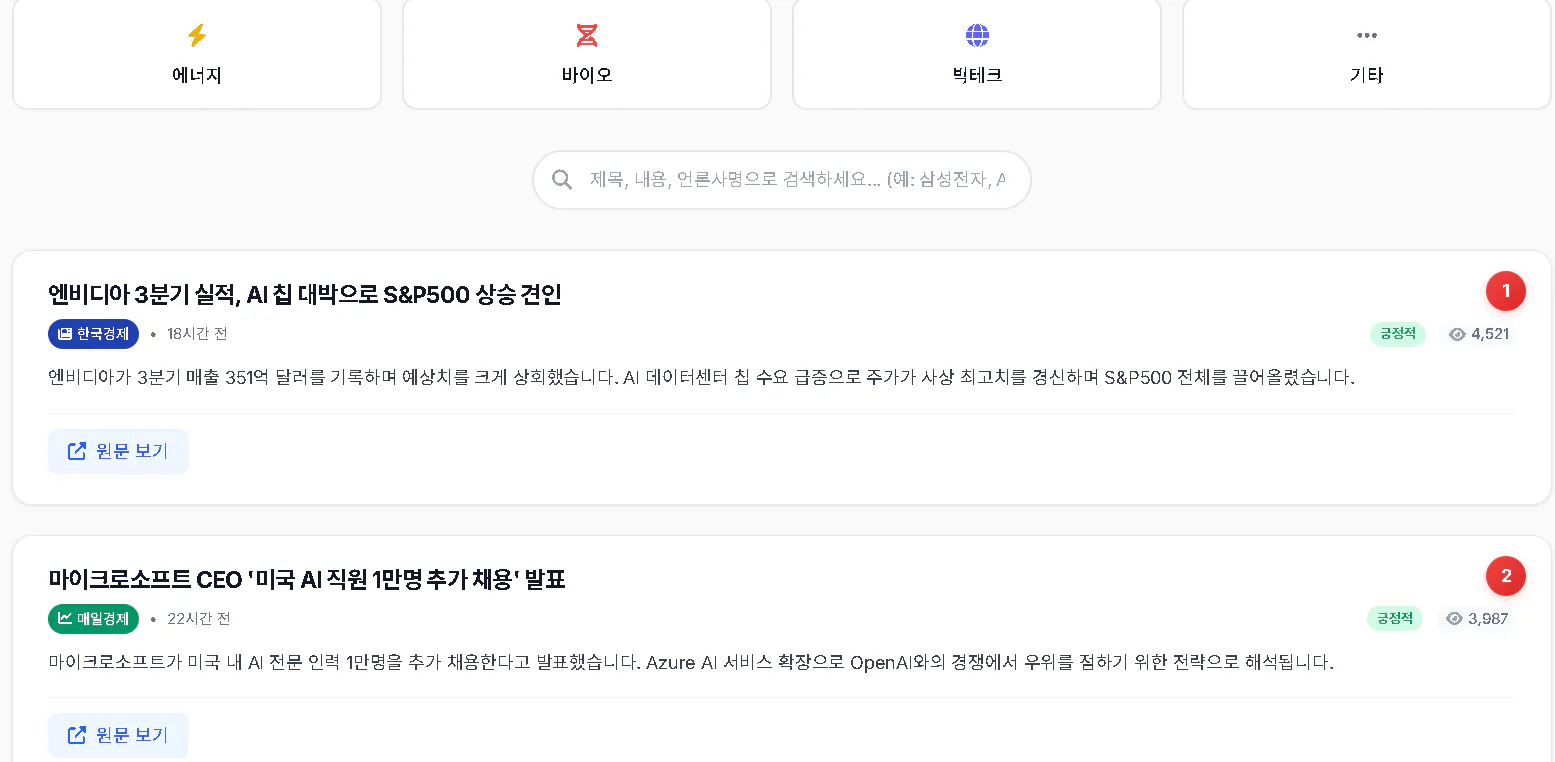
Task: Click the DNA icon on the 바이오 card
Action: (x=586, y=34)
